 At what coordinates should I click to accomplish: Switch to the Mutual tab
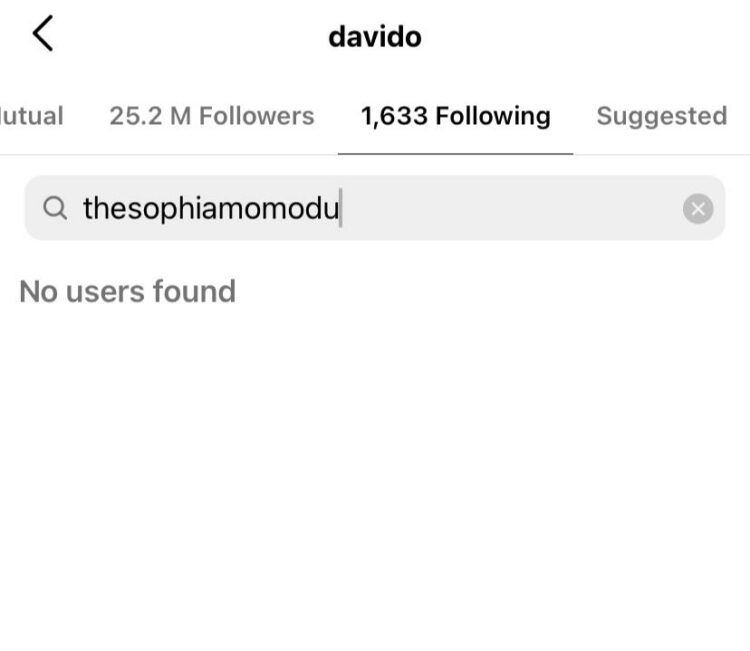tap(32, 116)
